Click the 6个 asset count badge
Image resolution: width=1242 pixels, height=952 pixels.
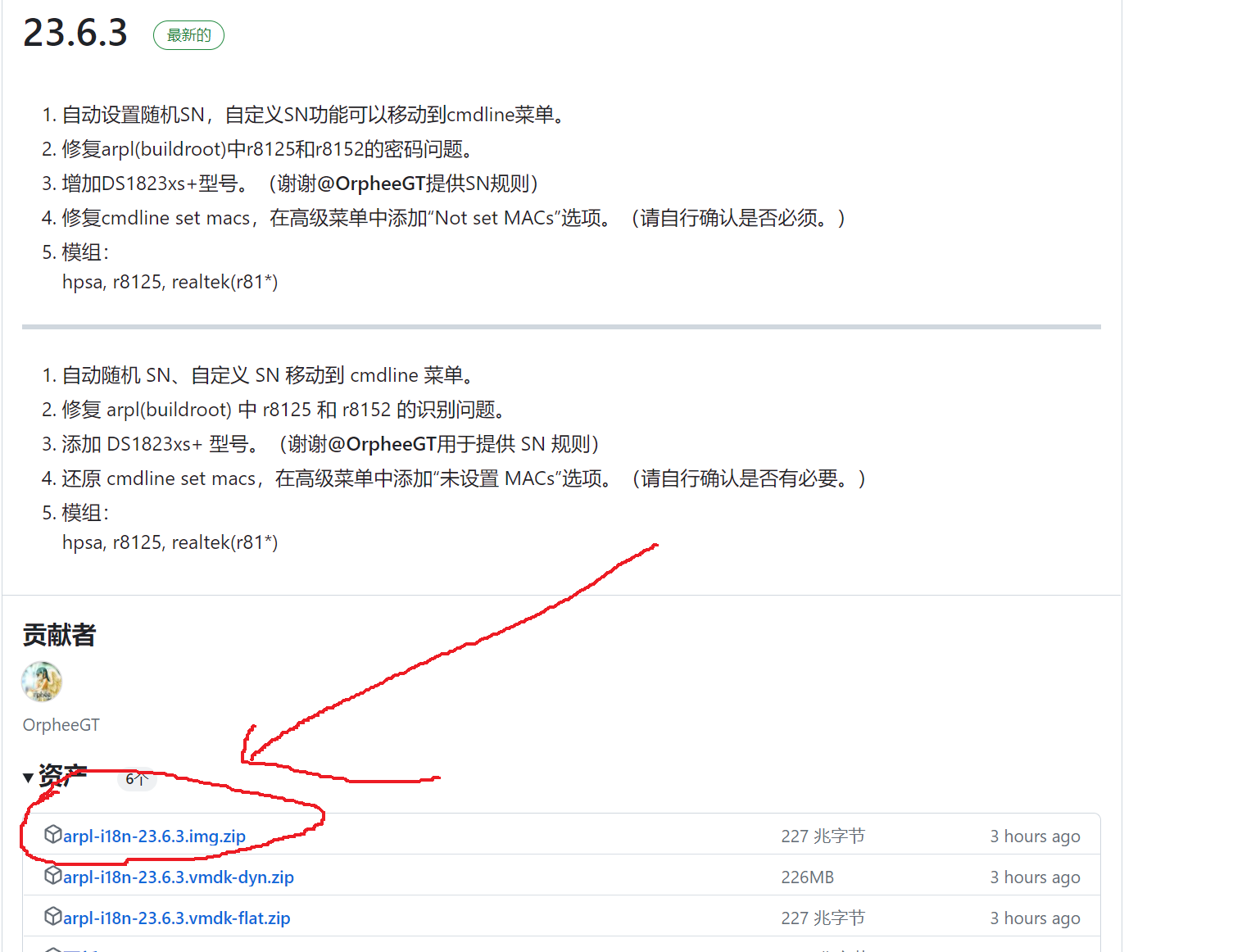tap(136, 778)
